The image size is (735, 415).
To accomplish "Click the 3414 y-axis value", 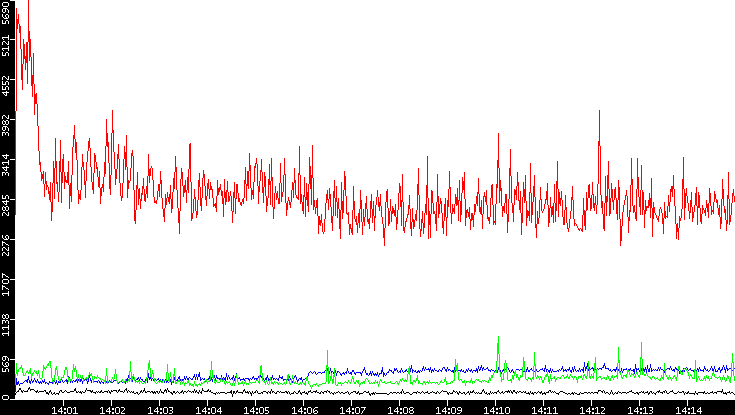I will (5, 166).
